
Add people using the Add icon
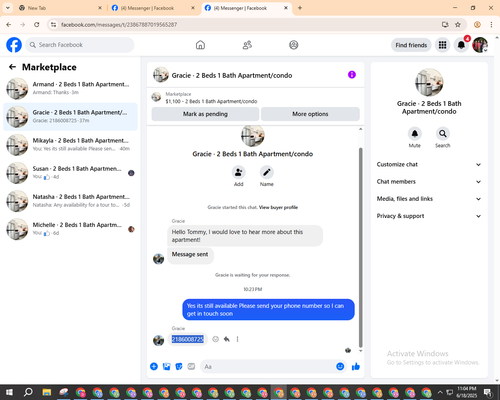tap(239, 172)
